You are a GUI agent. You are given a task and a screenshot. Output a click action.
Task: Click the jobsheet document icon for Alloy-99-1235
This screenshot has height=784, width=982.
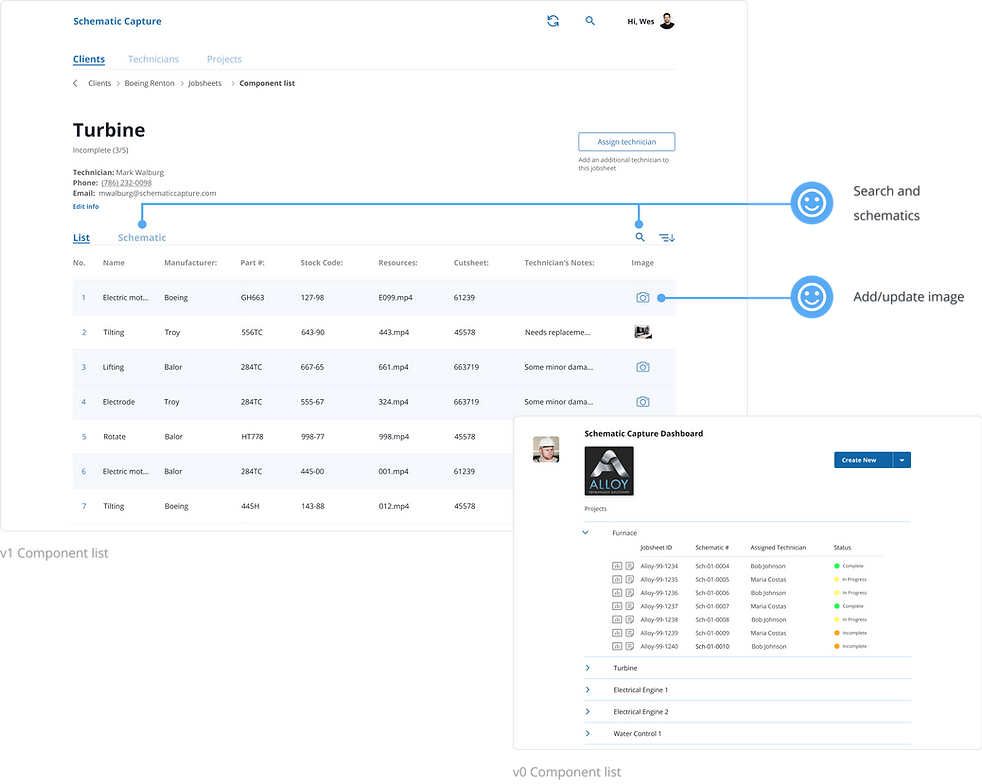click(x=630, y=579)
